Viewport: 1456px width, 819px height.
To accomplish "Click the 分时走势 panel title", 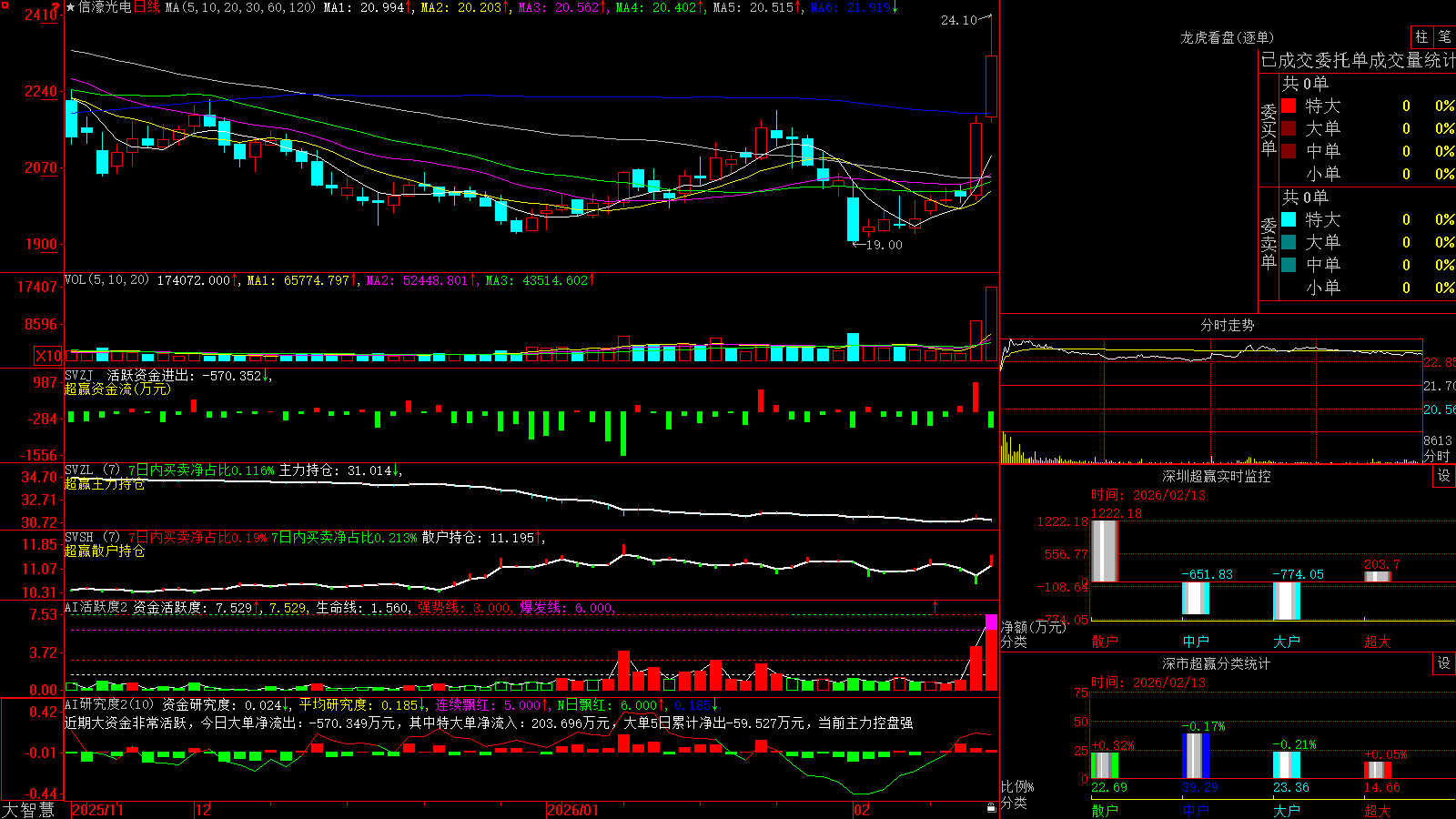I will [x=1227, y=325].
